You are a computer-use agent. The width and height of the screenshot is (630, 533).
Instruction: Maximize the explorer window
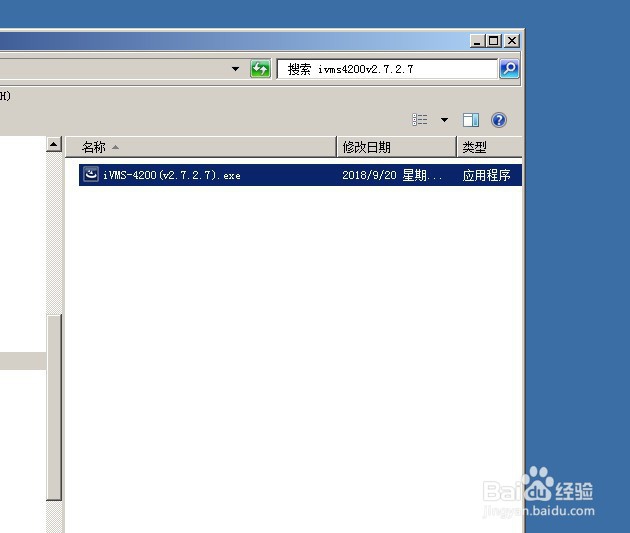tap(494, 41)
